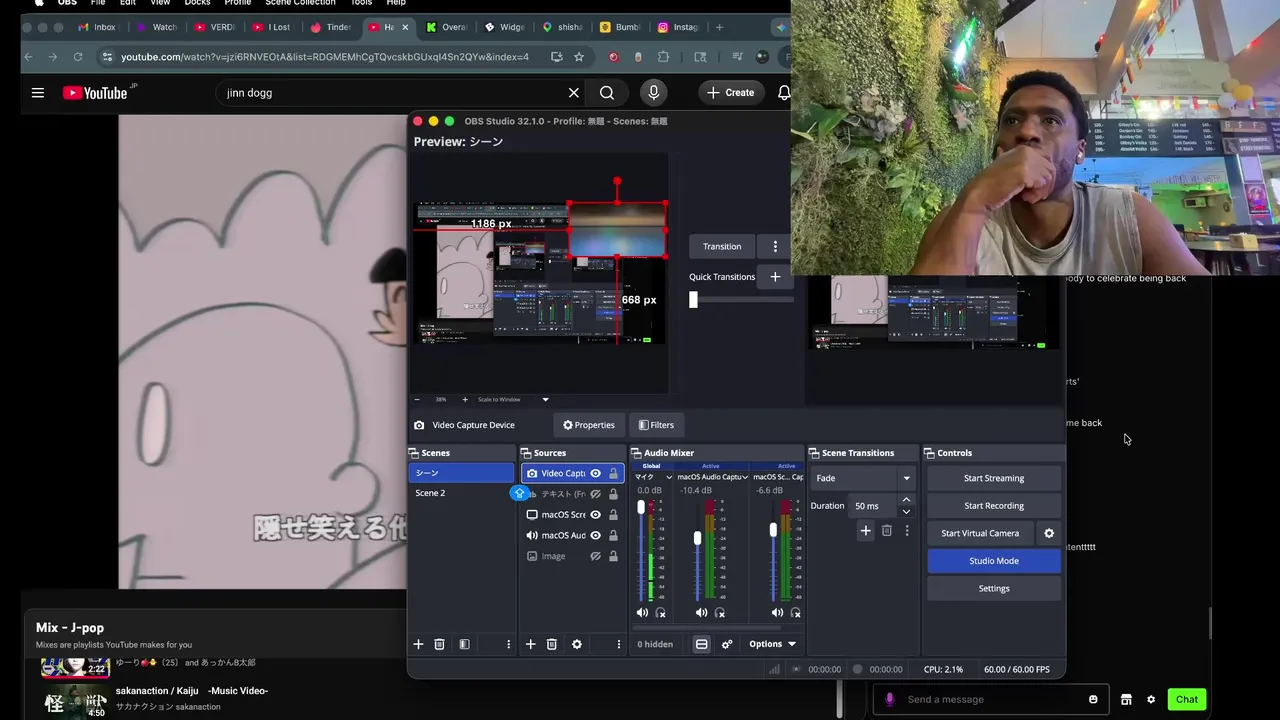The height and width of the screenshot is (720, 1280).
Task: Select Scene 2 in Scenes list
Action: [461, 493]
